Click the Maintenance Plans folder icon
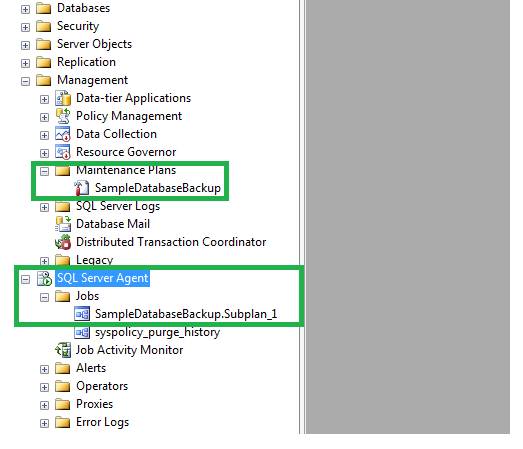The height and width of the screenshot is (449, 523). (x=62, y=171)
